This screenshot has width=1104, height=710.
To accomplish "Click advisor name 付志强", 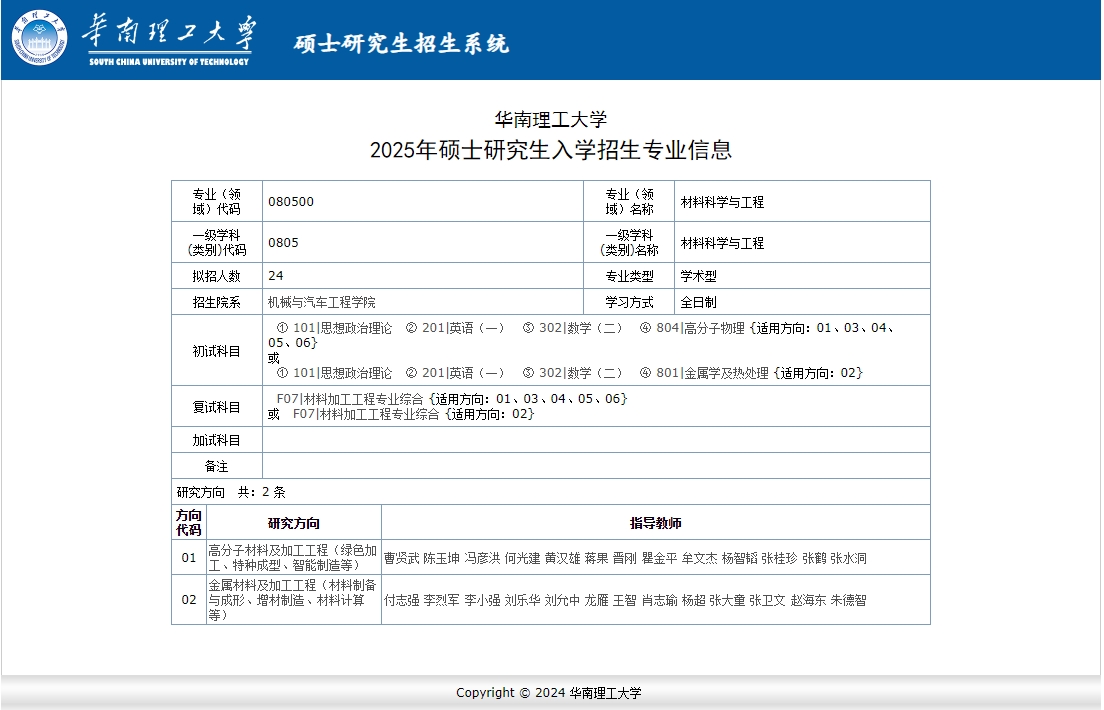I will 401,600.
